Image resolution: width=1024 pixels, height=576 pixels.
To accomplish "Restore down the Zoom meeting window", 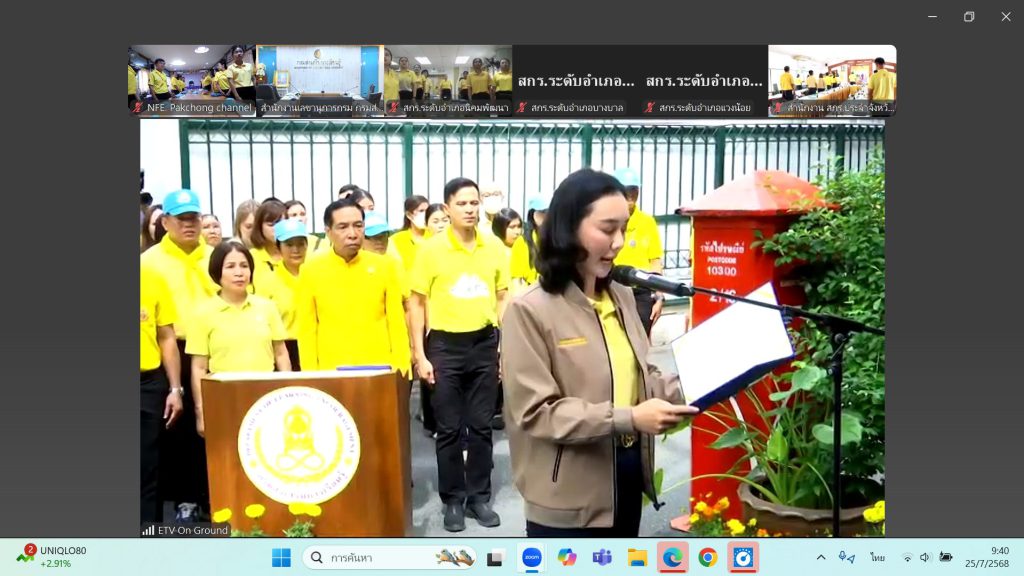I will click(968, 16).
